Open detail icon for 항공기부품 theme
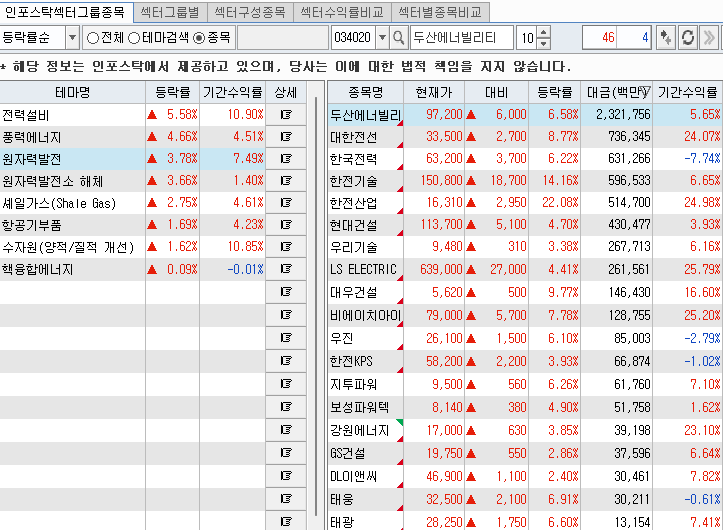 (286, 225)
